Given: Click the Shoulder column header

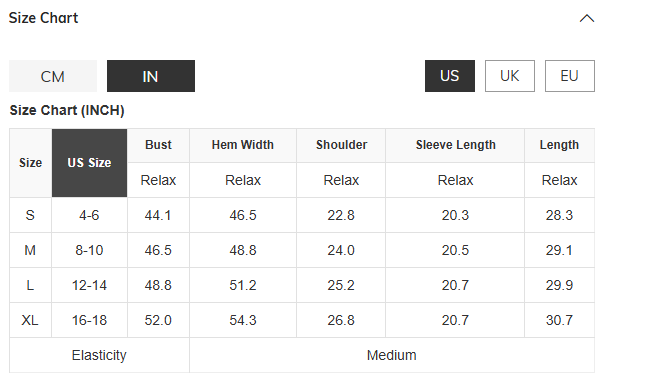Looking at the screenshot, I should pyautogui.click(x=341, y=145).
